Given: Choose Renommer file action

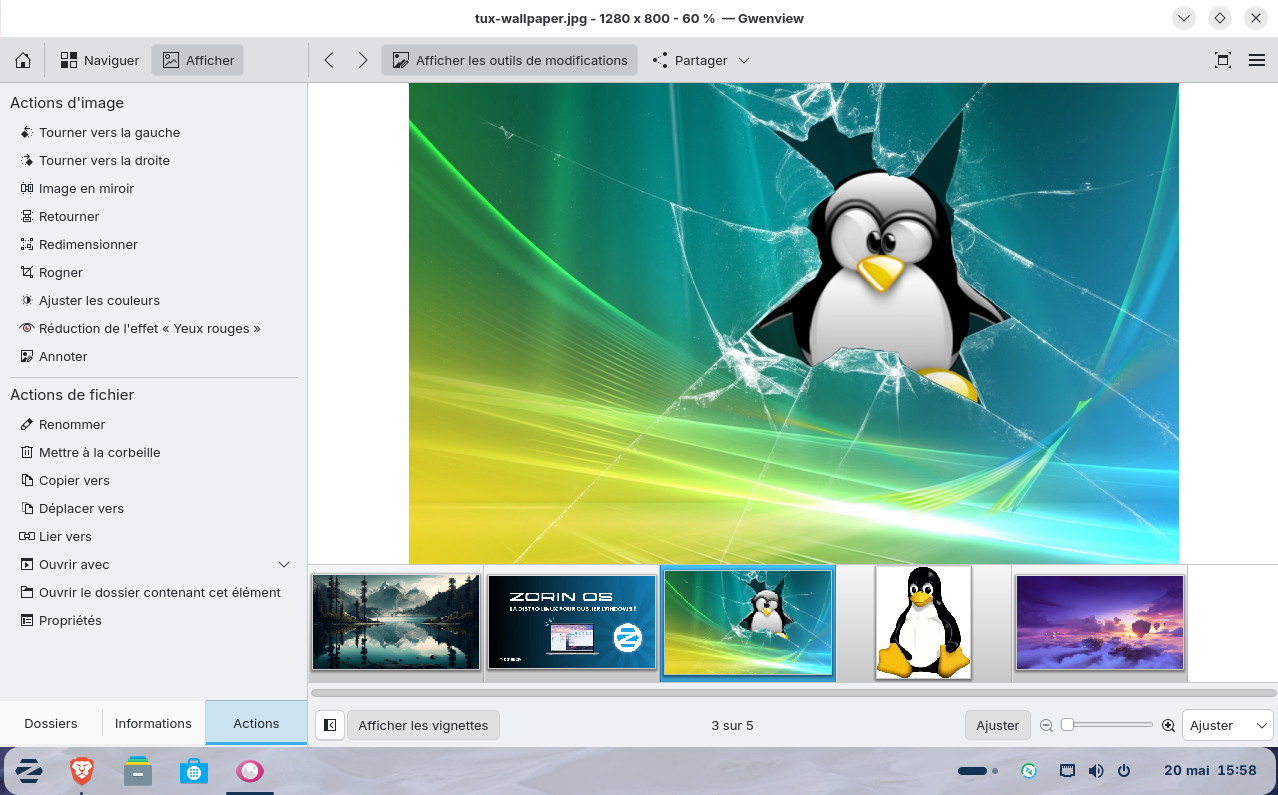Looking at the screenshot, I should tap(63, 424).
